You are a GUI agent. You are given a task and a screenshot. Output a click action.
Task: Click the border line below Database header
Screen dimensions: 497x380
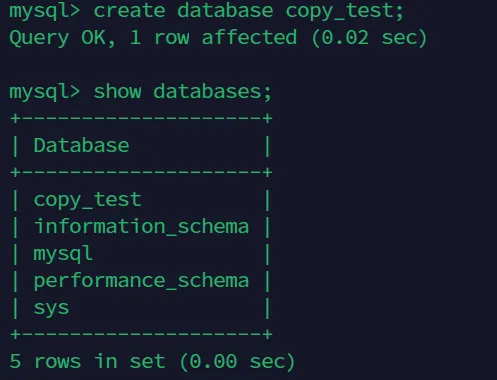pyautogui.click(x=141, y=172)
